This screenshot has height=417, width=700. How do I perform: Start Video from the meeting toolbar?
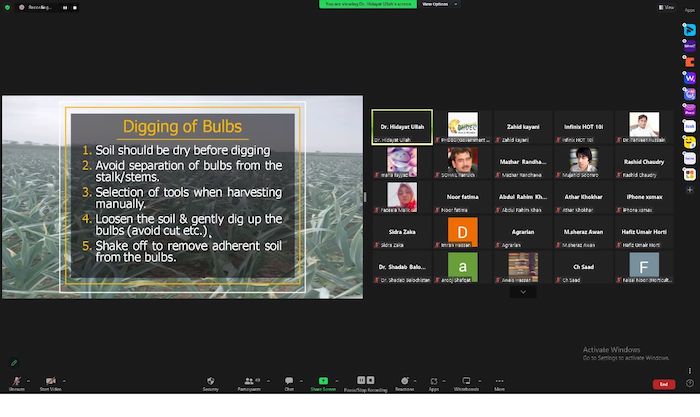pos(51,381)
